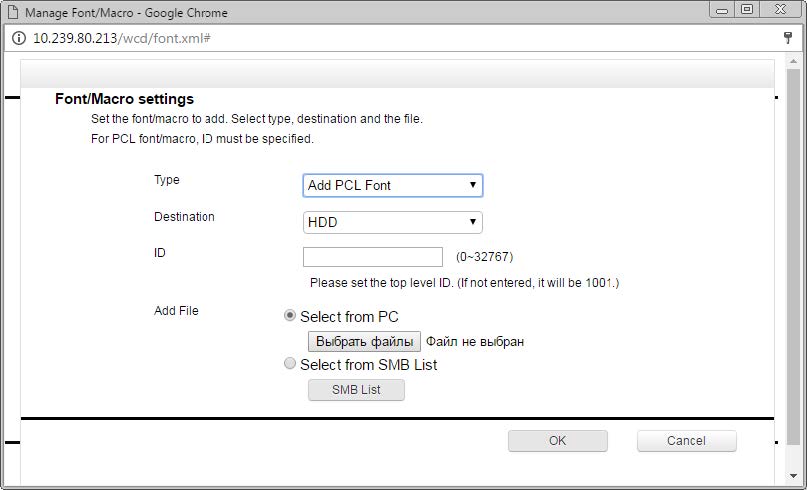Image resolution: width=807 pixels, height=490 pixels.
Task: Open the SMB List button
Action: coord(356,390)
